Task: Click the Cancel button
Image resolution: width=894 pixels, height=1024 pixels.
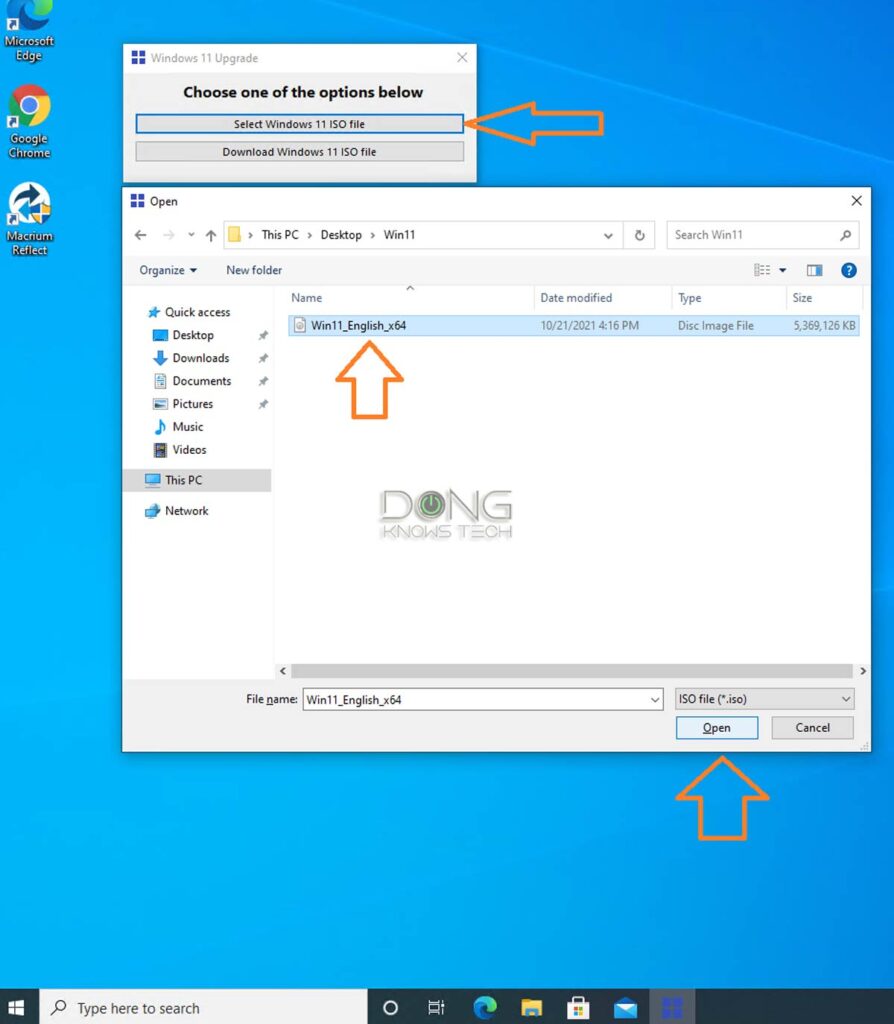Action: (812, 728)
